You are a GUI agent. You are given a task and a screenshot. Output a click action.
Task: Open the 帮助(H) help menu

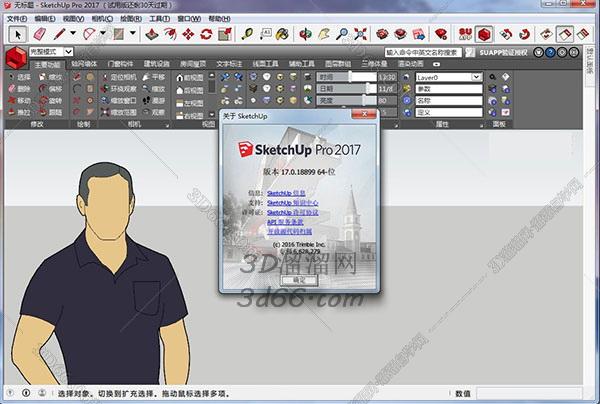(x=219, y=18)
